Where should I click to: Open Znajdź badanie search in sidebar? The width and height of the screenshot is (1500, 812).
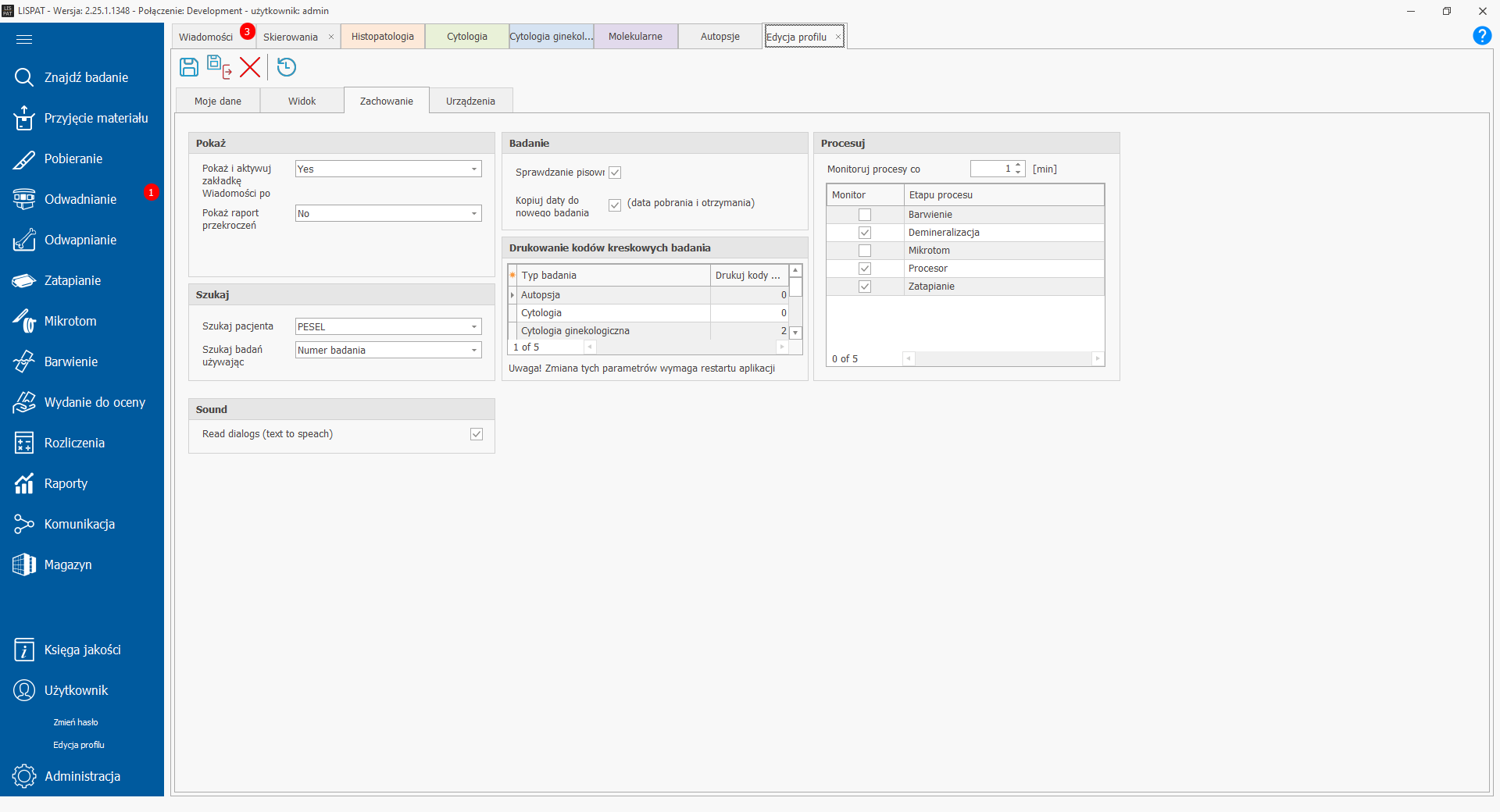click(86, 77)
